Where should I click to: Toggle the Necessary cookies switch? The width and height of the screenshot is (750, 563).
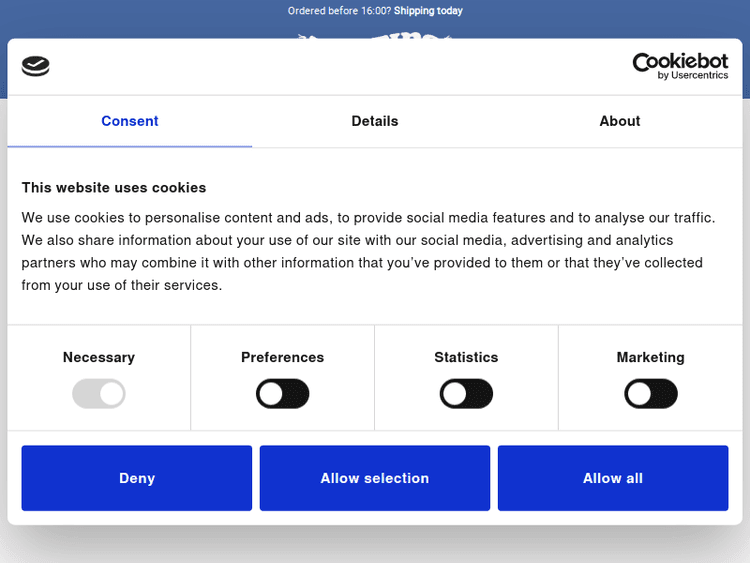(99, 394)
